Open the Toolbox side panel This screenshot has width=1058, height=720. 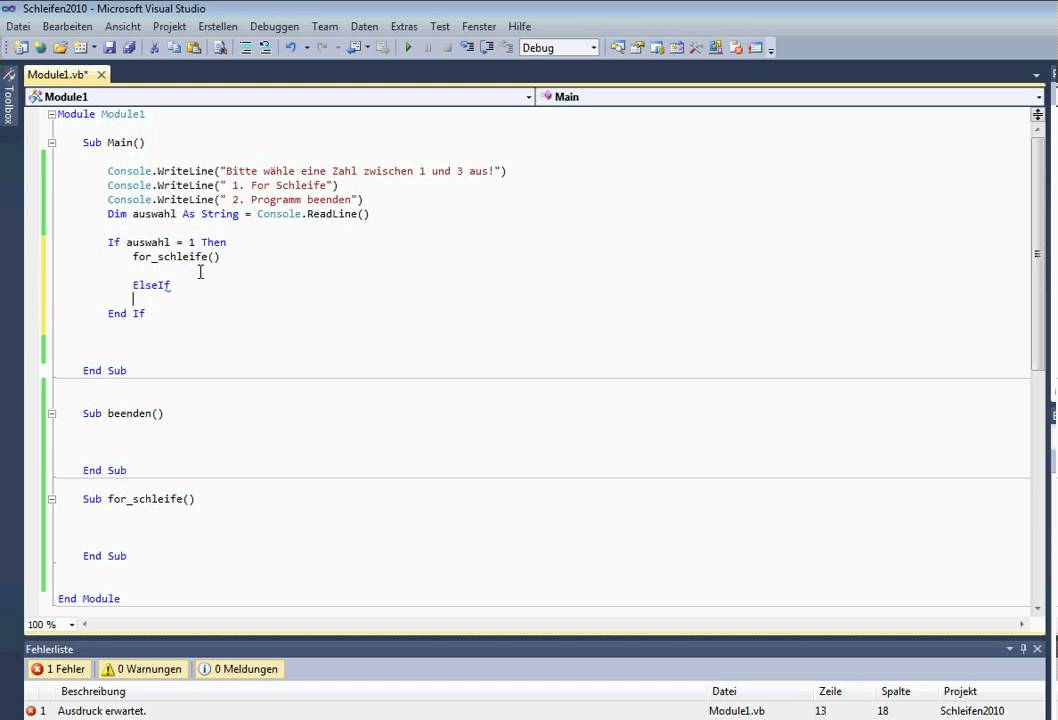click(9, 95)
